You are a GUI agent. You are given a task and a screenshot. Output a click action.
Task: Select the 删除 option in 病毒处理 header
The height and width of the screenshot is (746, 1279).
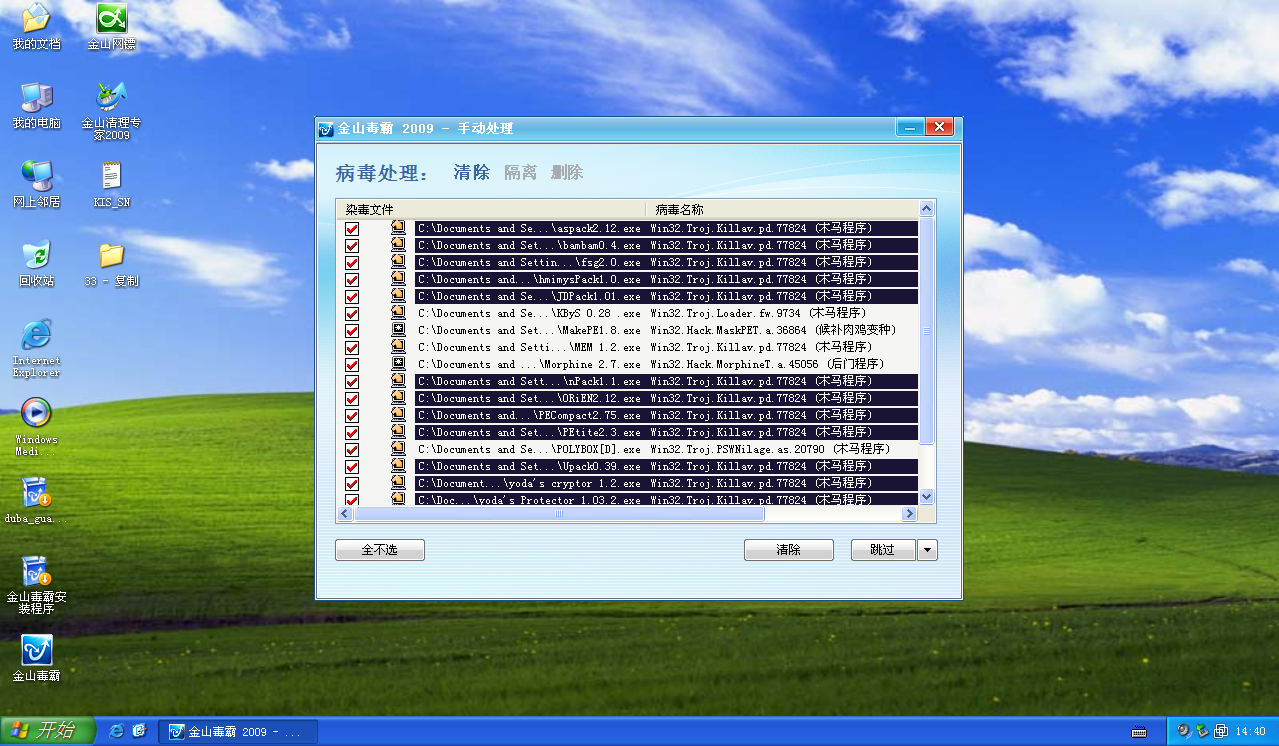[567, 172]
